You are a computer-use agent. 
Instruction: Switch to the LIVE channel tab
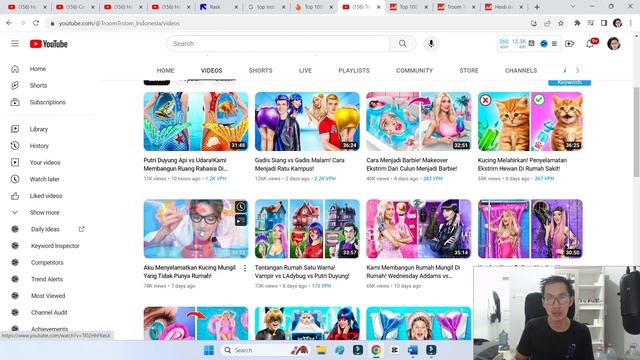[x=305, y=70]
